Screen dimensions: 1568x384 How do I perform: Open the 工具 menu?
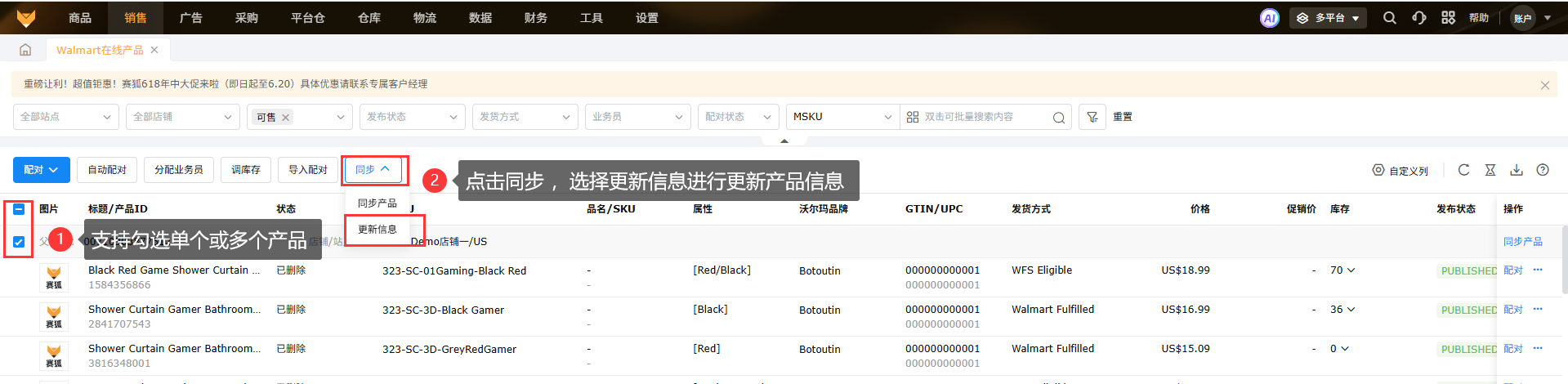pyautogui.click(x=592, y=18)
